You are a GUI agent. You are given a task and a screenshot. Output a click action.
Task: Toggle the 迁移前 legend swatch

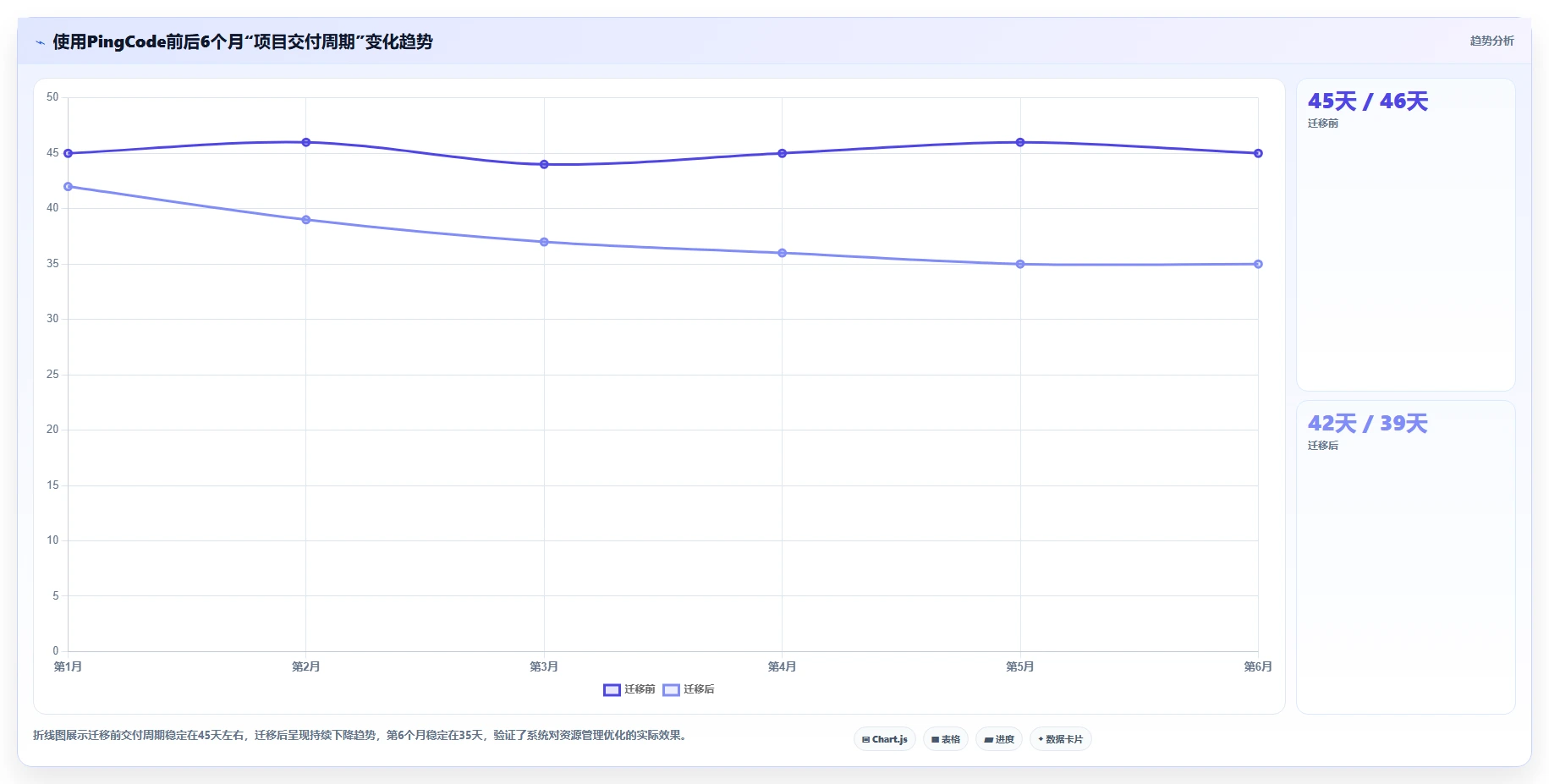[x=612, y=689]
